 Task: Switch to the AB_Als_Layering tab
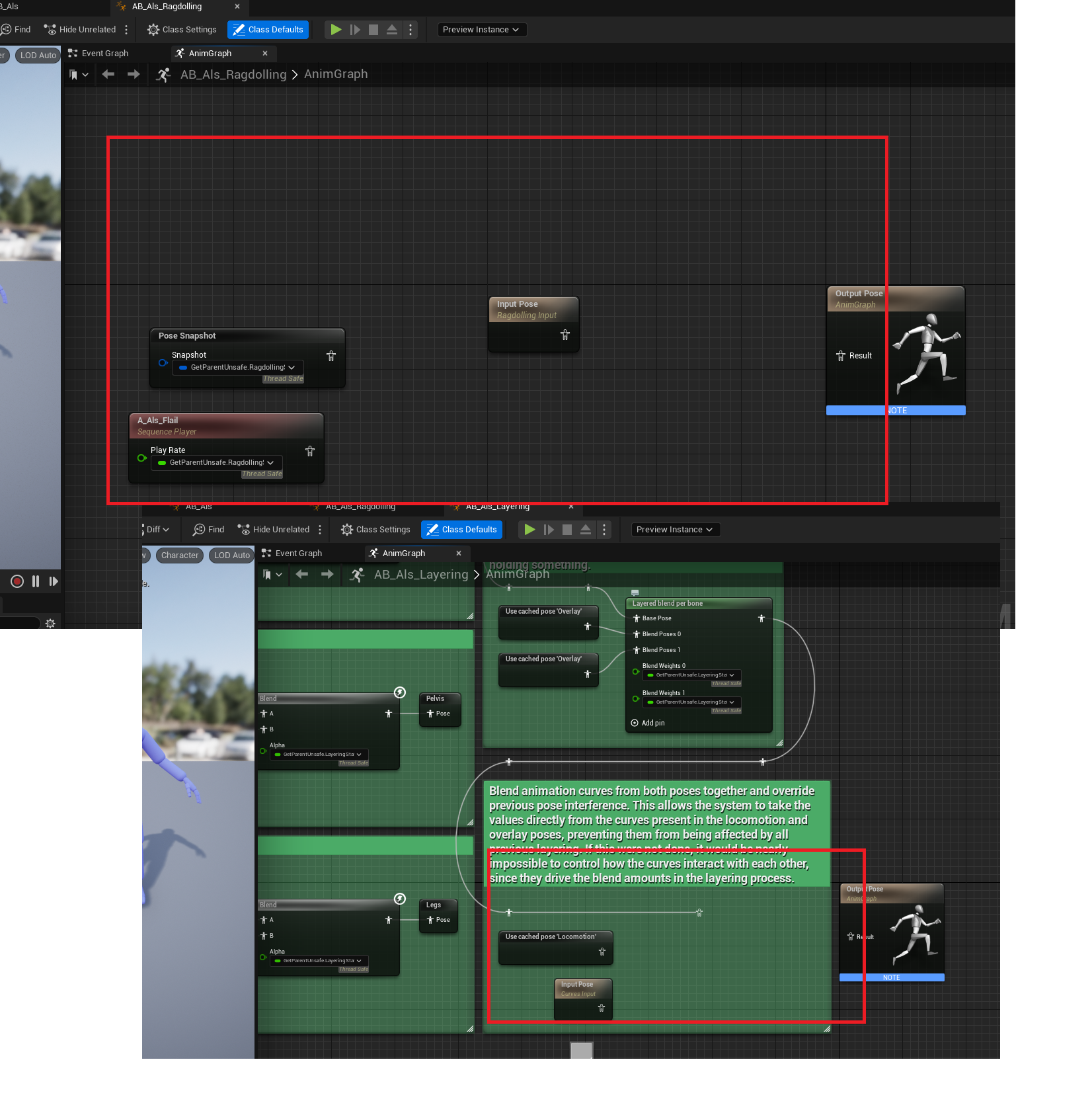click(x=499, y=507)
